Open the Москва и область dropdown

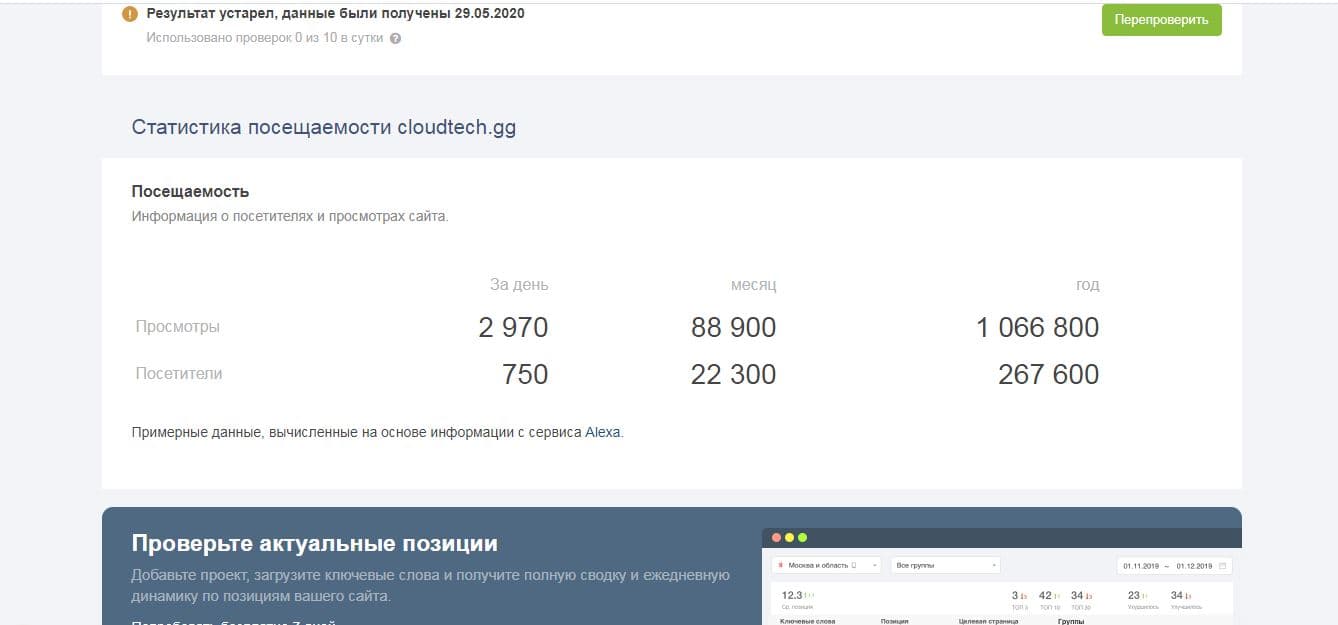826,565
